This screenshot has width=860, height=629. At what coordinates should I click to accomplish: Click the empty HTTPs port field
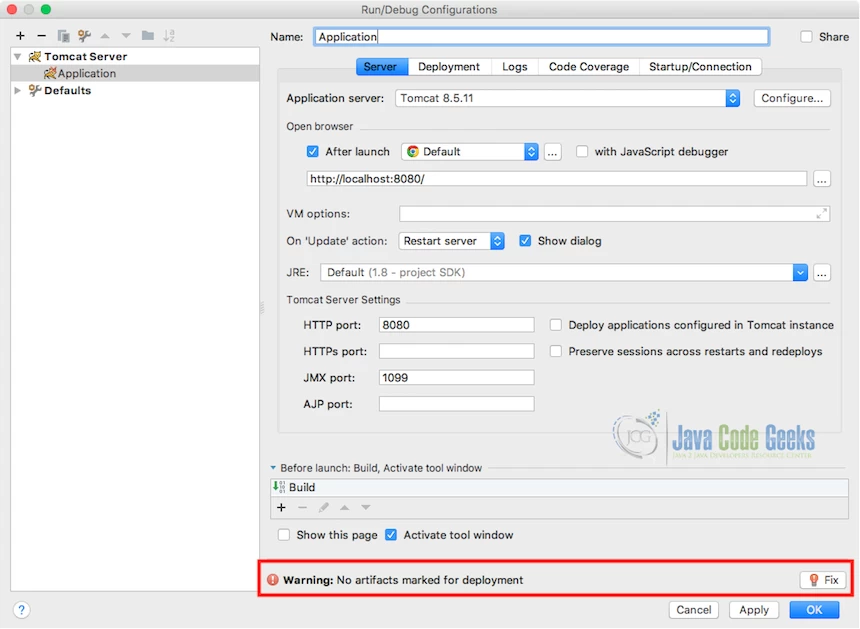pos(456,351)
